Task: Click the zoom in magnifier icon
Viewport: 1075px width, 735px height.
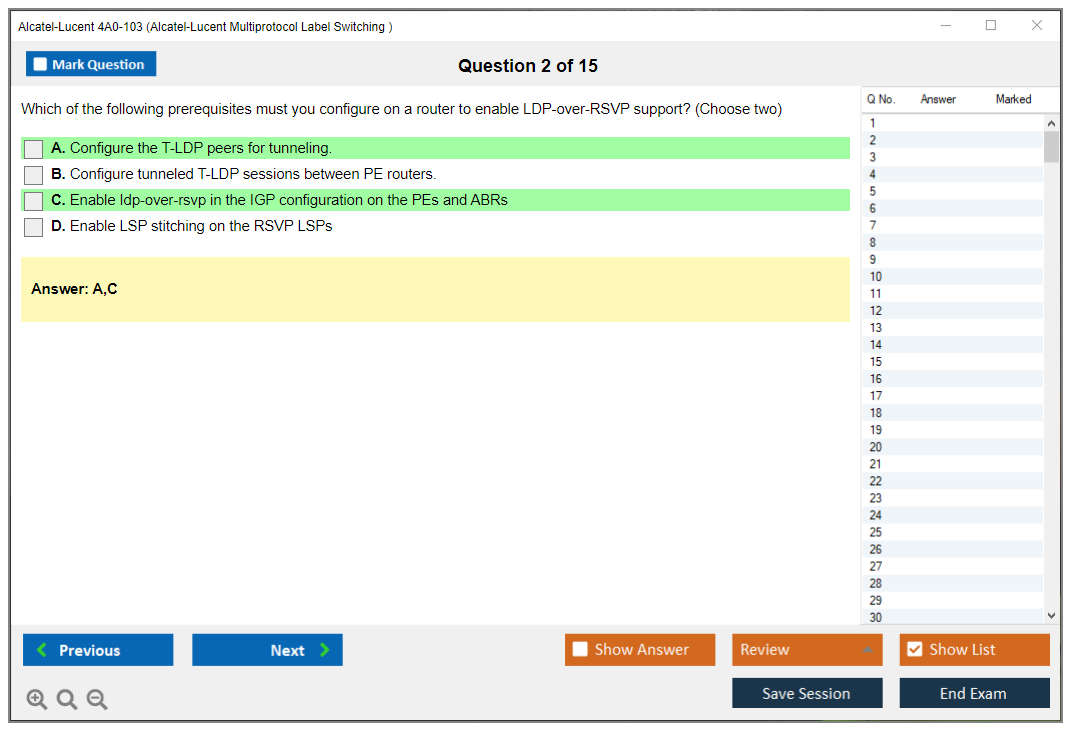Action: (x=37, y=700)
